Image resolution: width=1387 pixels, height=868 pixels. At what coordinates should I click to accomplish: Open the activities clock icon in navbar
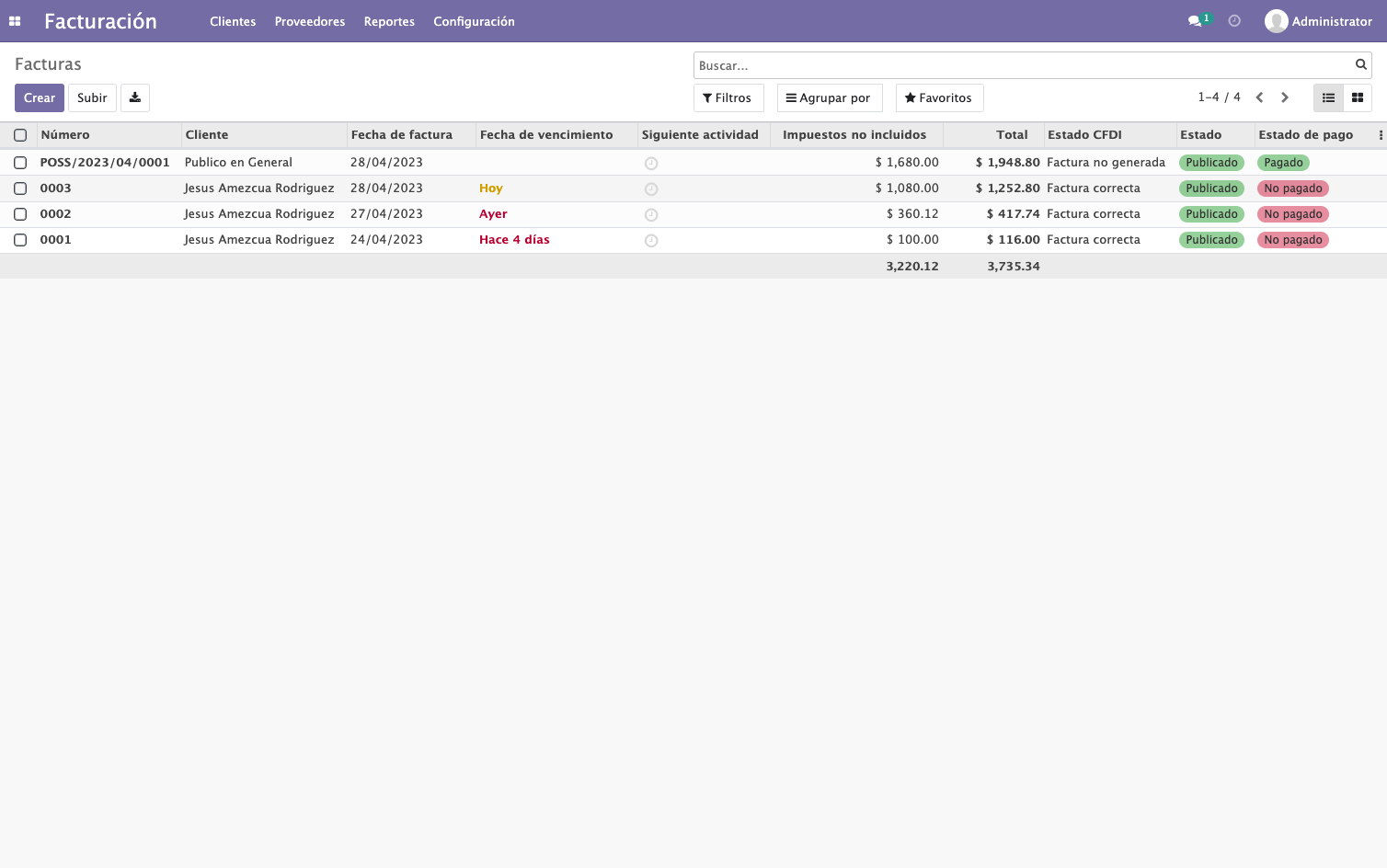(x=1234, y=21)
